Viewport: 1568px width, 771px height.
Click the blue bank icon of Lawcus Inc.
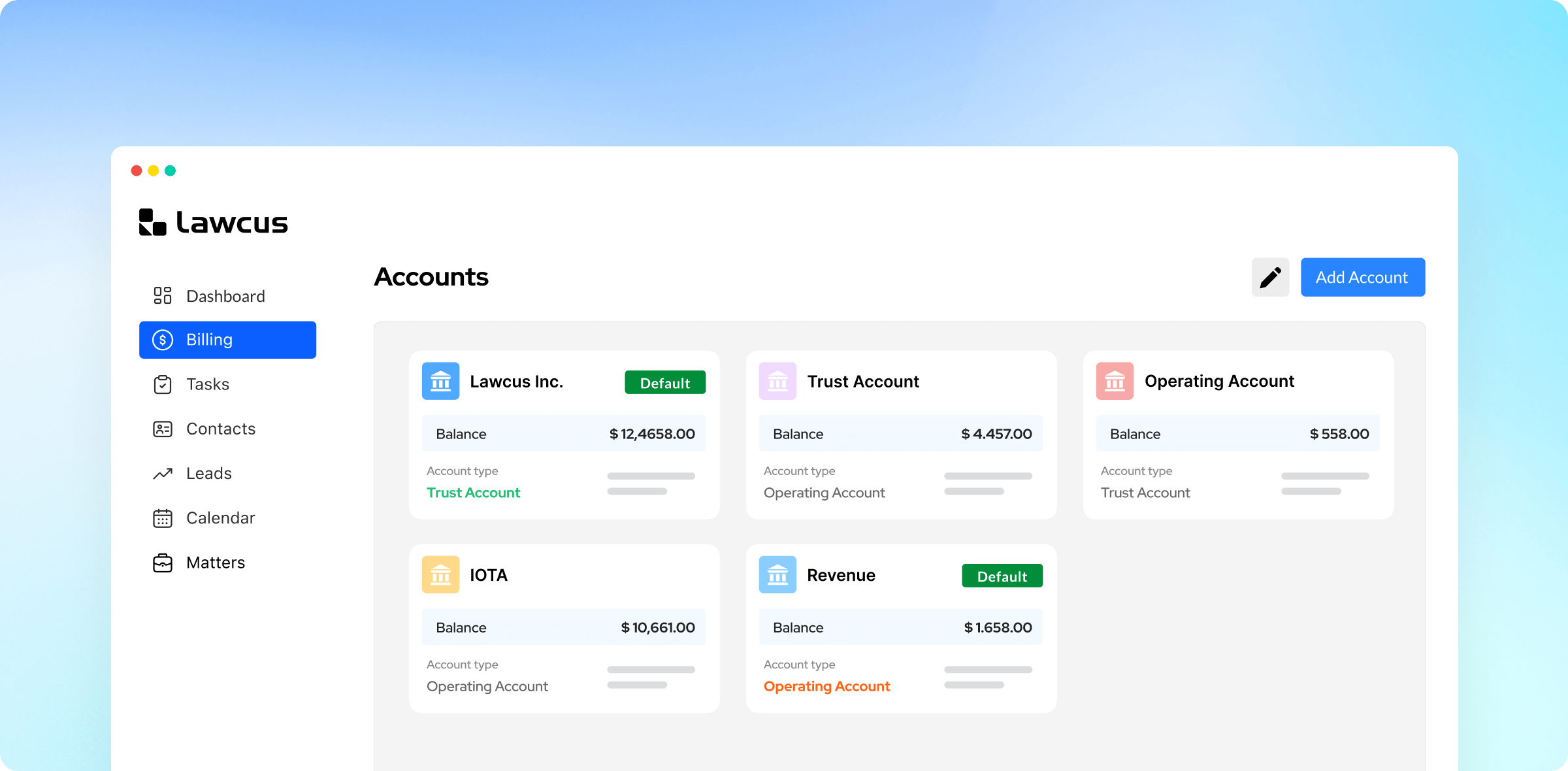440,381
